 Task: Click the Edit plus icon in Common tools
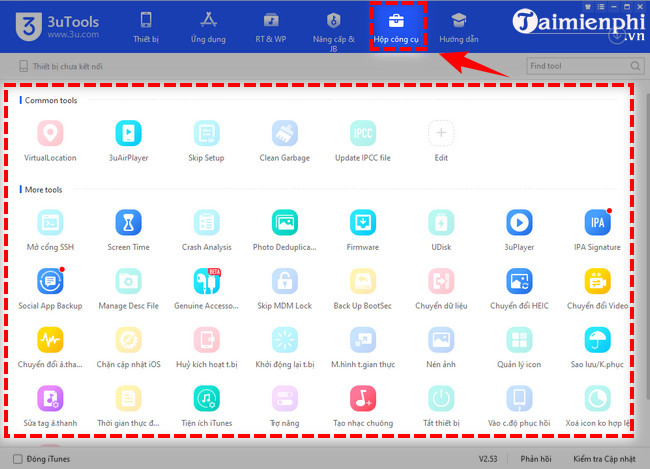point(441,134)
